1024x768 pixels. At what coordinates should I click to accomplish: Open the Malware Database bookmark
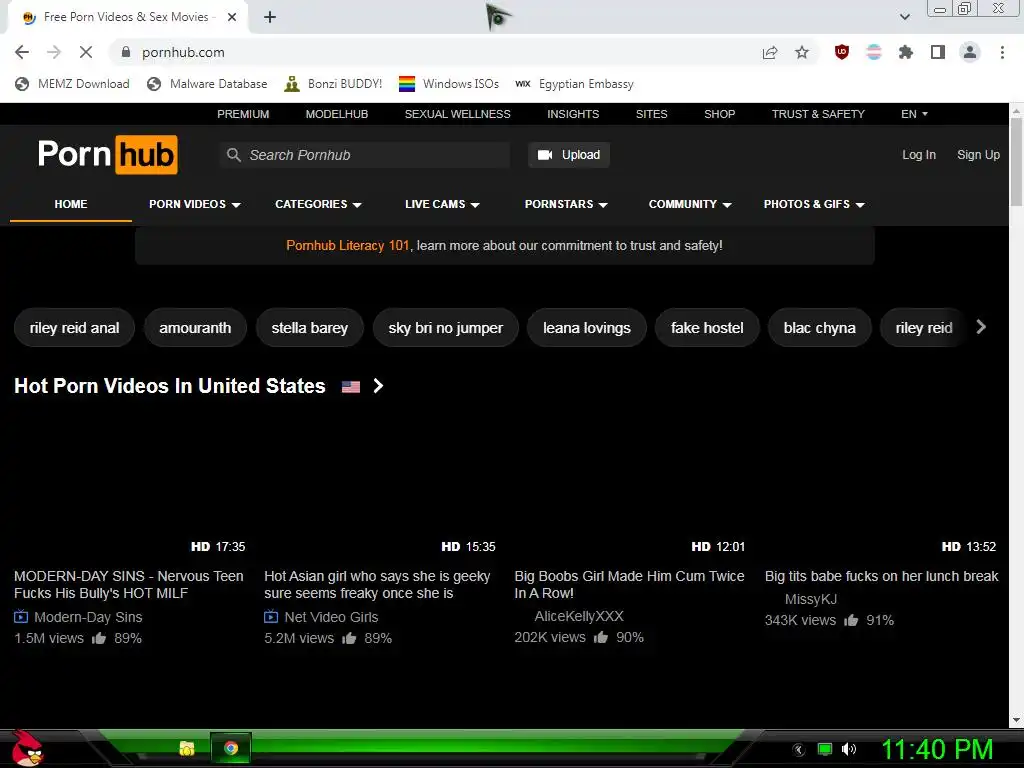(207, 84)
